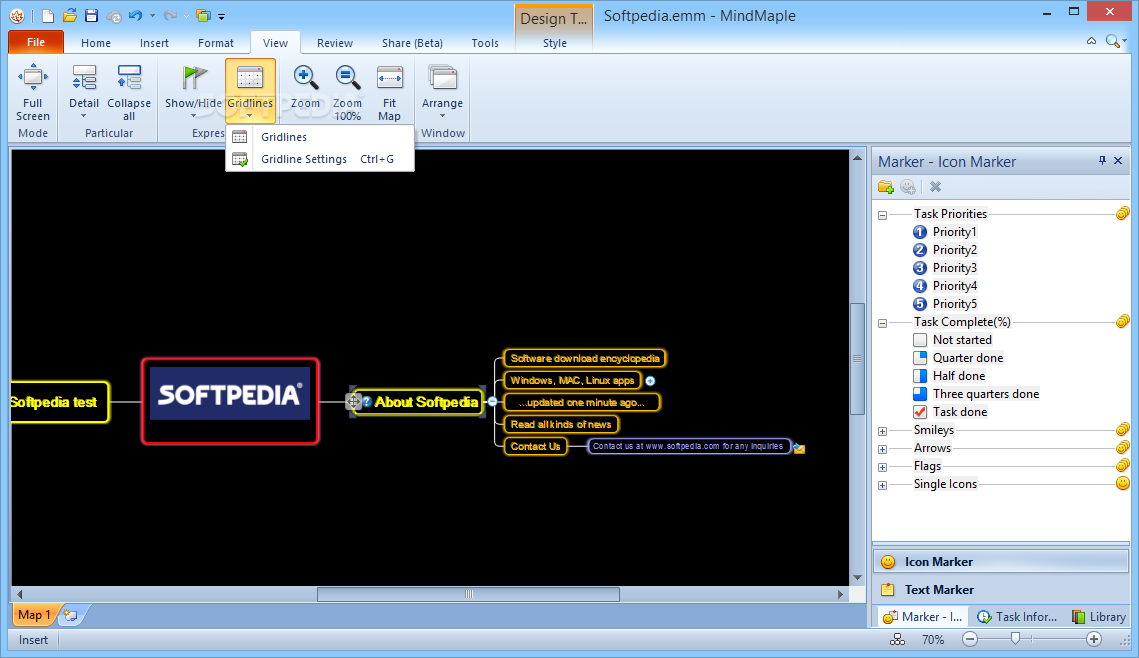Apply the Quarter done marker
The height and width of the screenshot is (658, 1139).
tap(920, 358)
